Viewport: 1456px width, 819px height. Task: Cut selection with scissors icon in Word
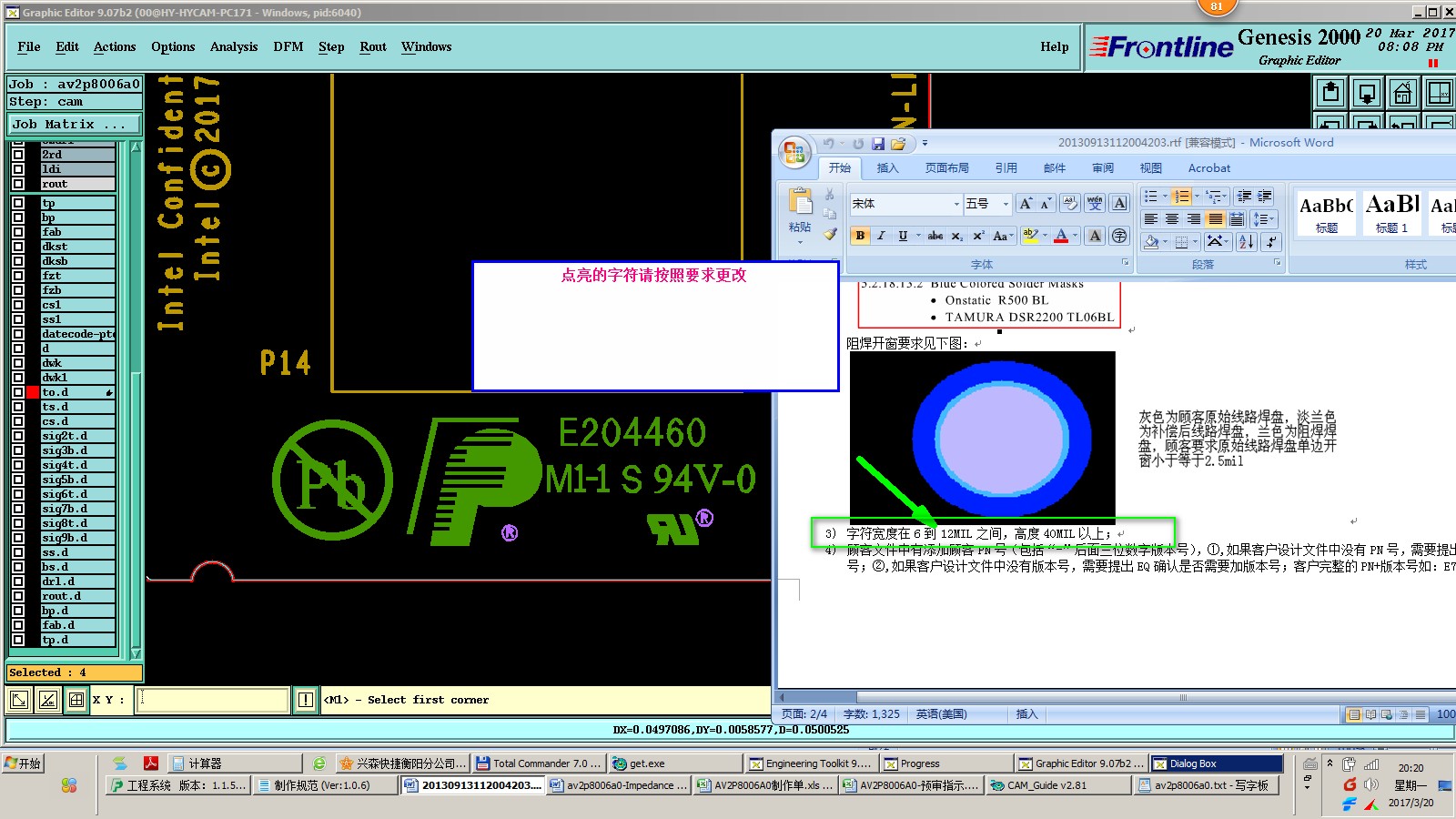(830, 194)
